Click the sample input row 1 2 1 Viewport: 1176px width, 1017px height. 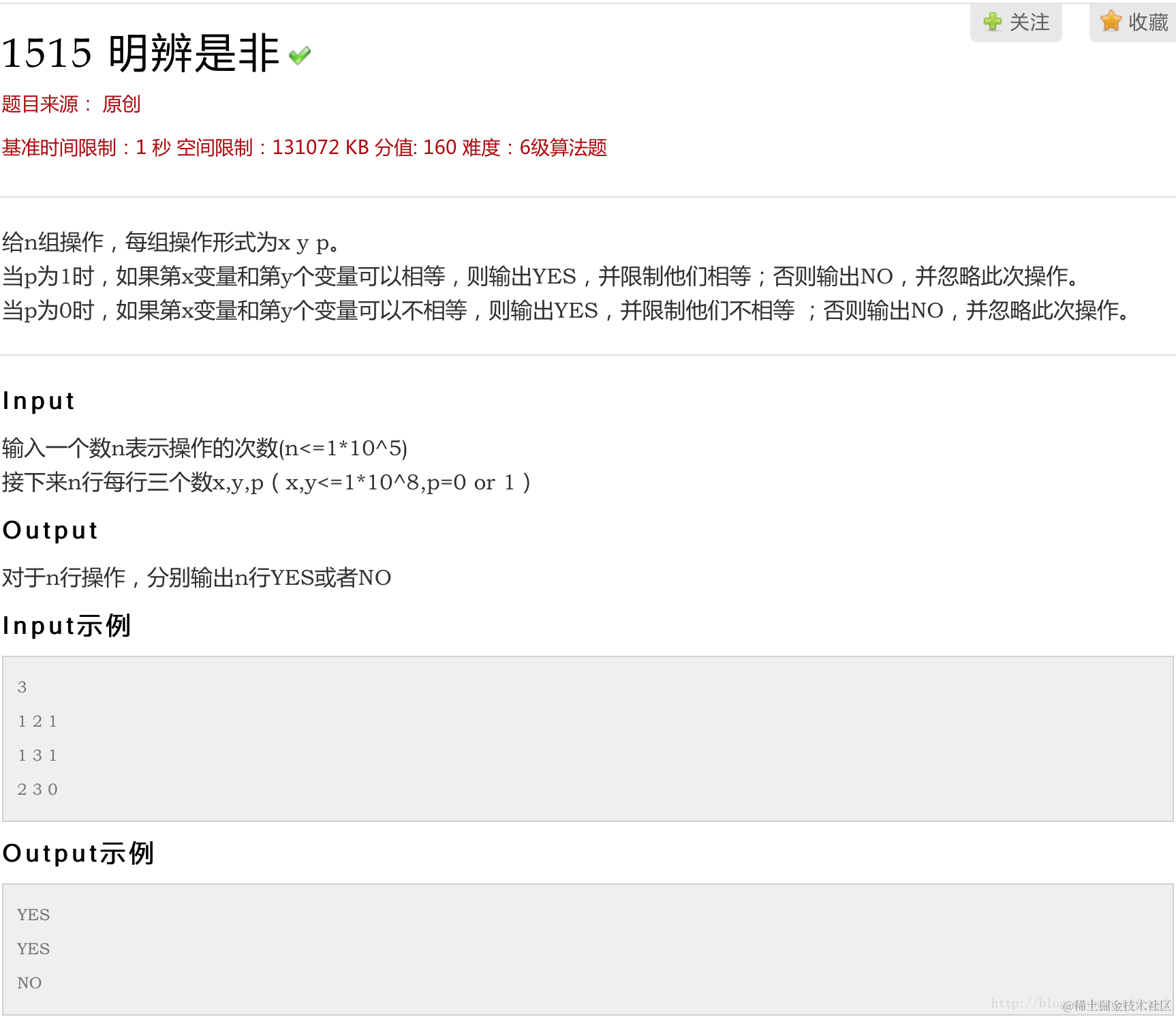pos(37,721)
